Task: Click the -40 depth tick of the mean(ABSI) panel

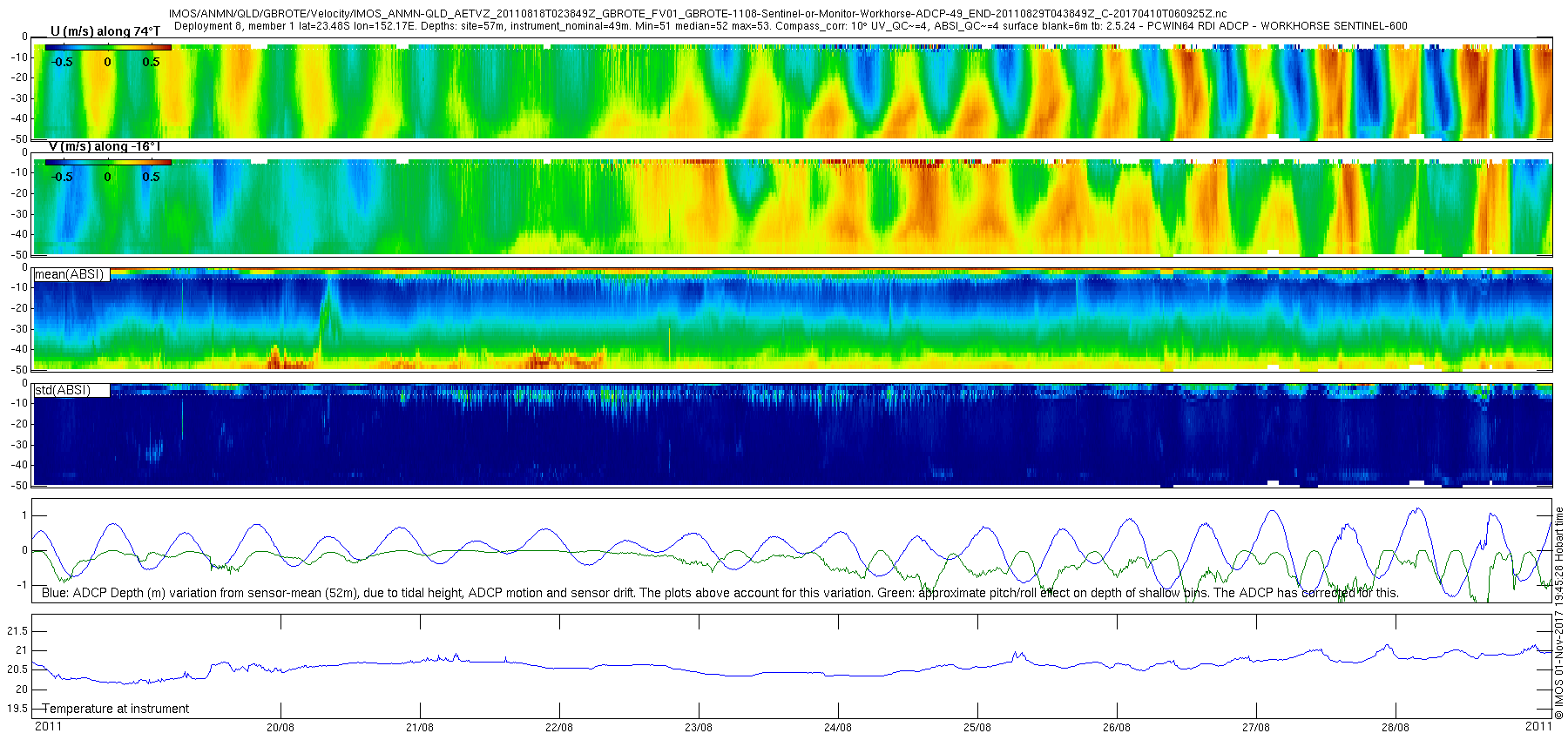Action: click(x=17, y=349)
